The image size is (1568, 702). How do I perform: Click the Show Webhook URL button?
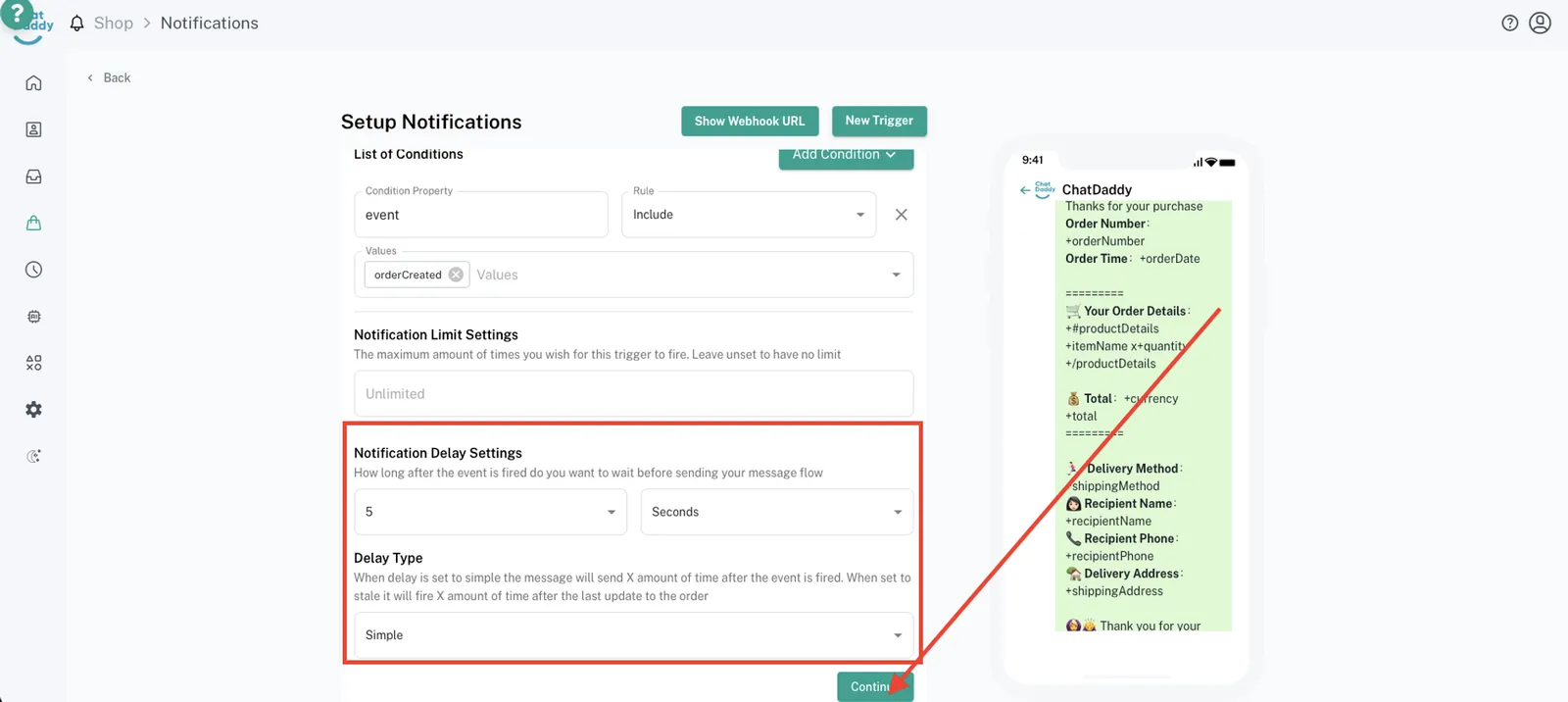749,121
